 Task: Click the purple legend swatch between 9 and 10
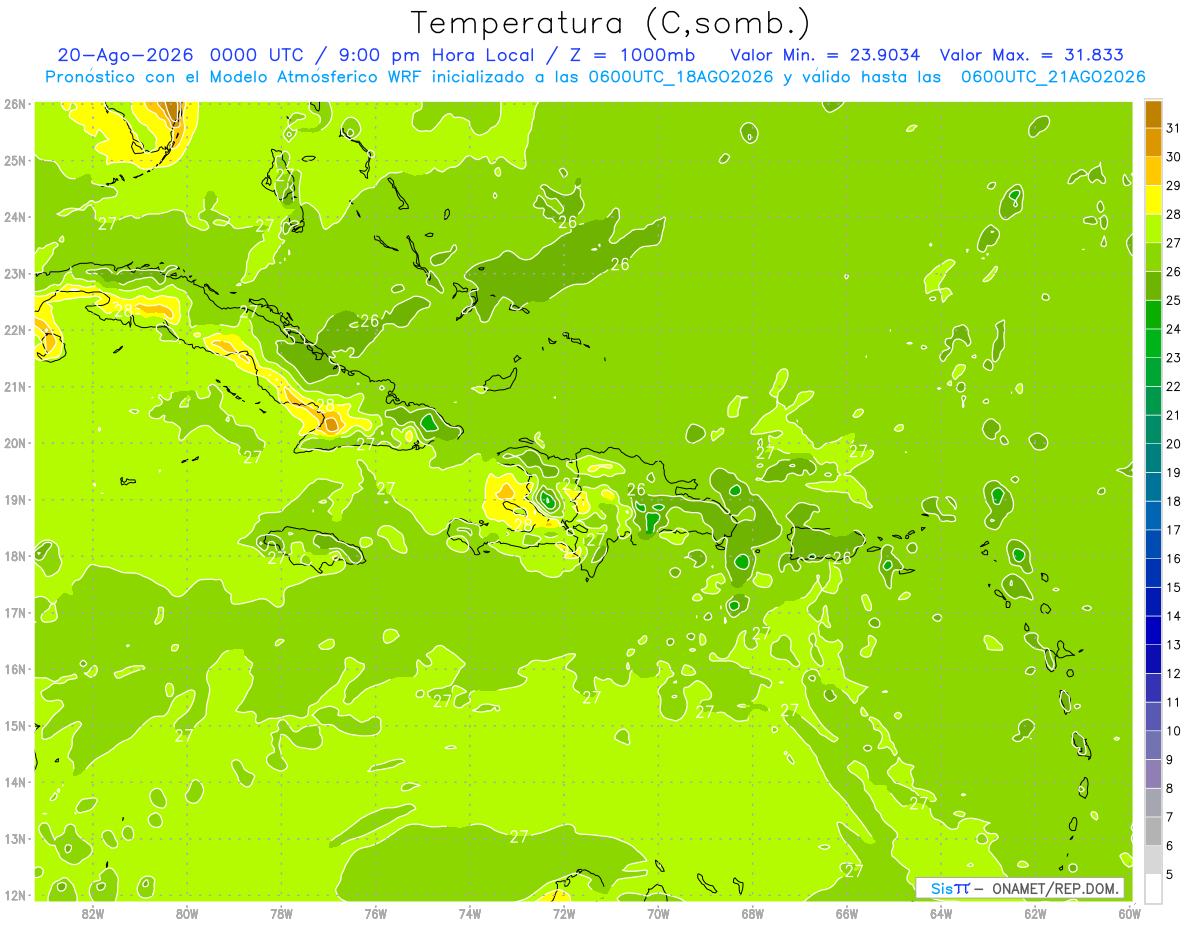click(x=1153, y=745)
